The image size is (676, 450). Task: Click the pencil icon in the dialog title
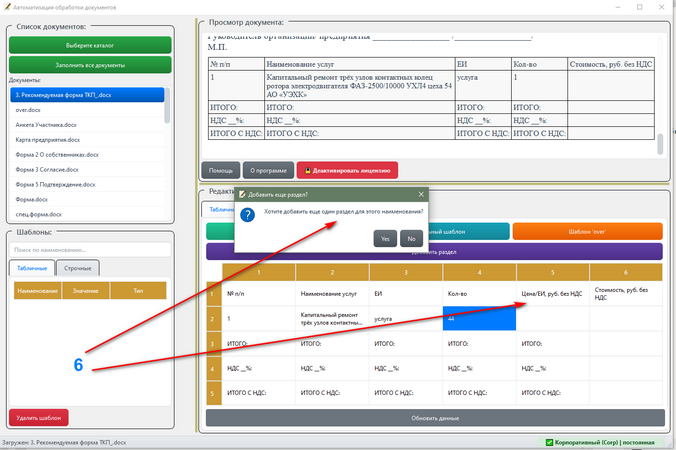[x=242, y=194]
